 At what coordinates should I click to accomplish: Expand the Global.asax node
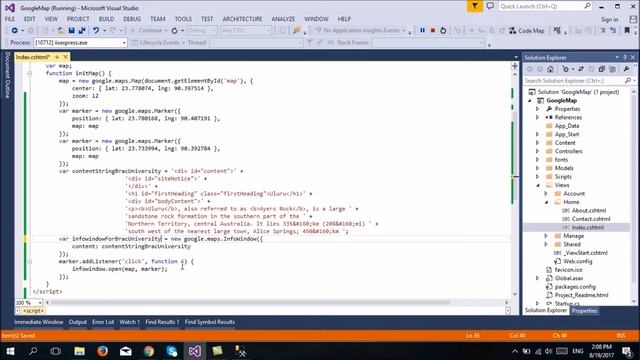tap(538, 278)
